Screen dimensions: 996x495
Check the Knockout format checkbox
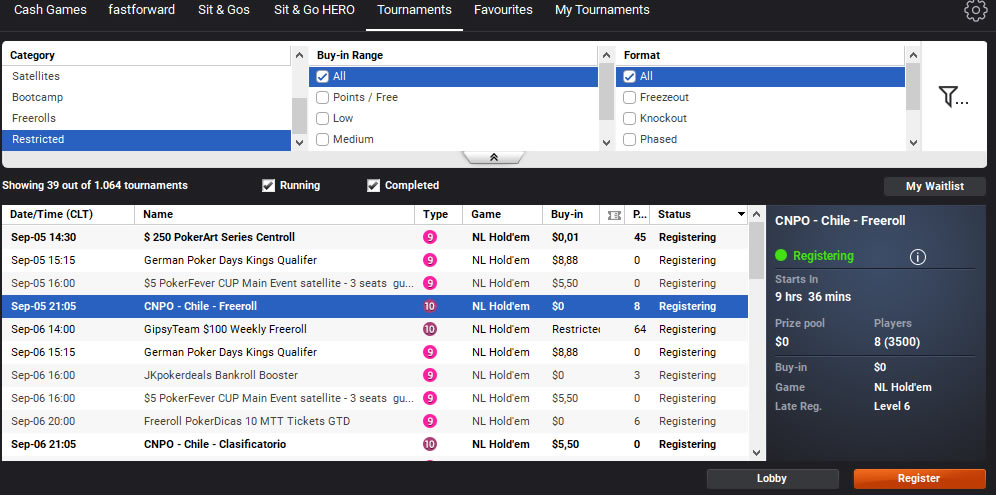click(630, 118)
